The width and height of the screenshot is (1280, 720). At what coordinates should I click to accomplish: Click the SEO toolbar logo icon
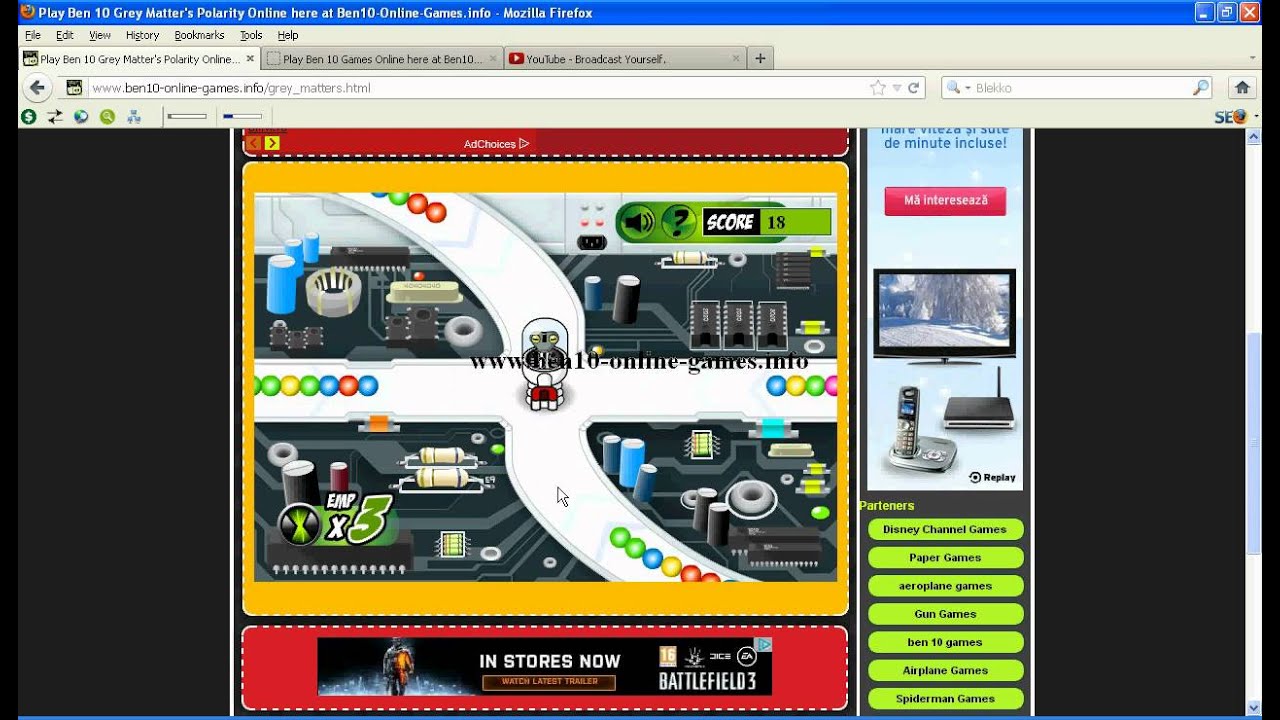click(x=1230, y=117)
